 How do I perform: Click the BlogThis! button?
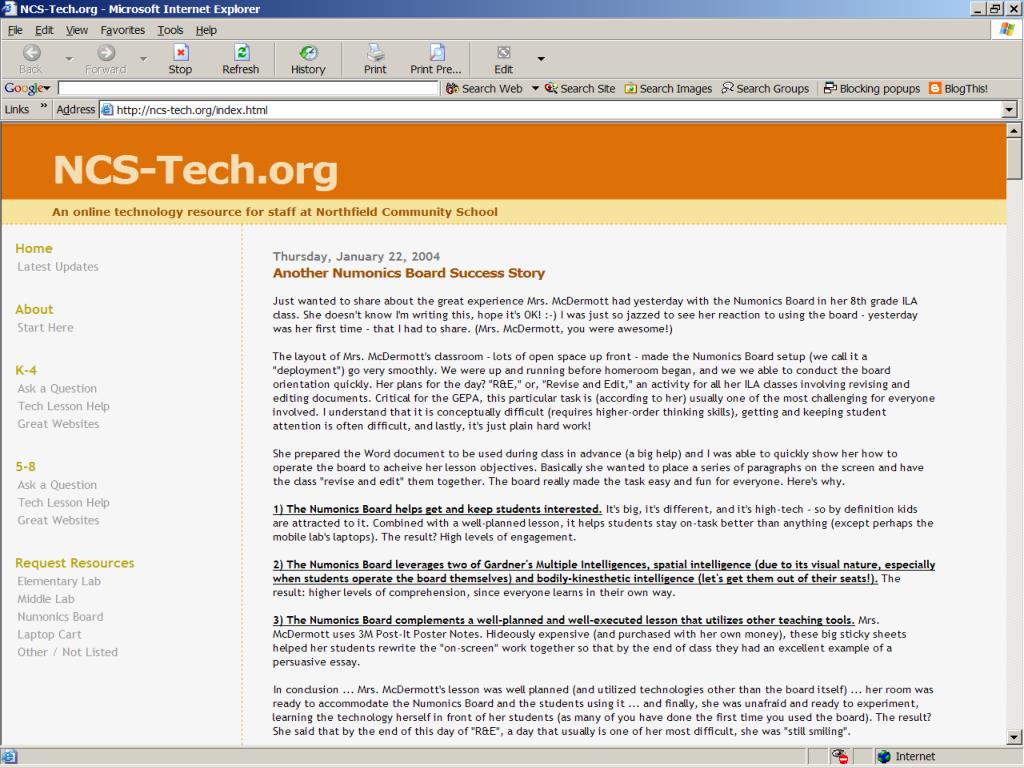tap(958, 88)
